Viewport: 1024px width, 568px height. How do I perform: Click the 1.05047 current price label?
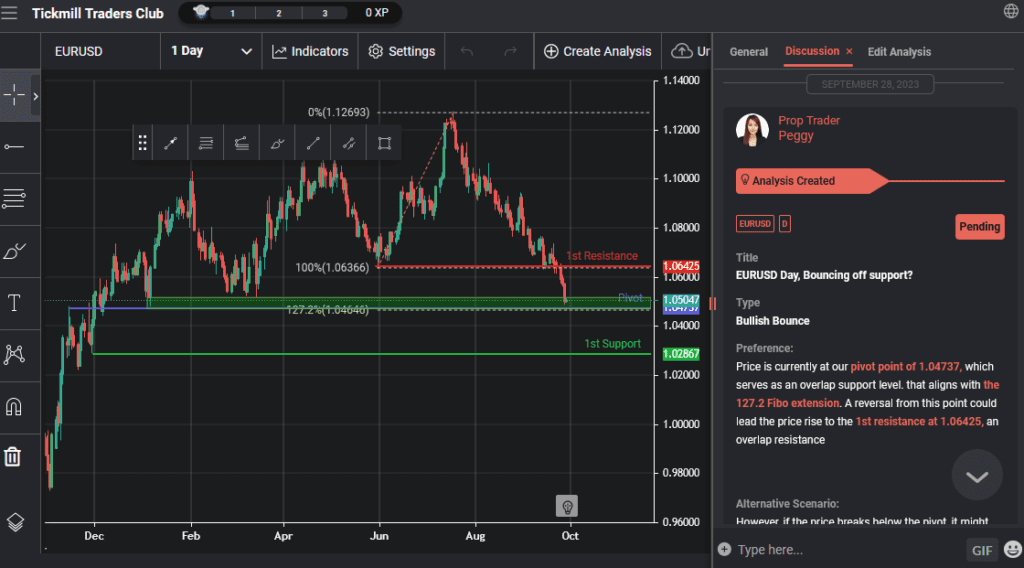tap(681, 300)
